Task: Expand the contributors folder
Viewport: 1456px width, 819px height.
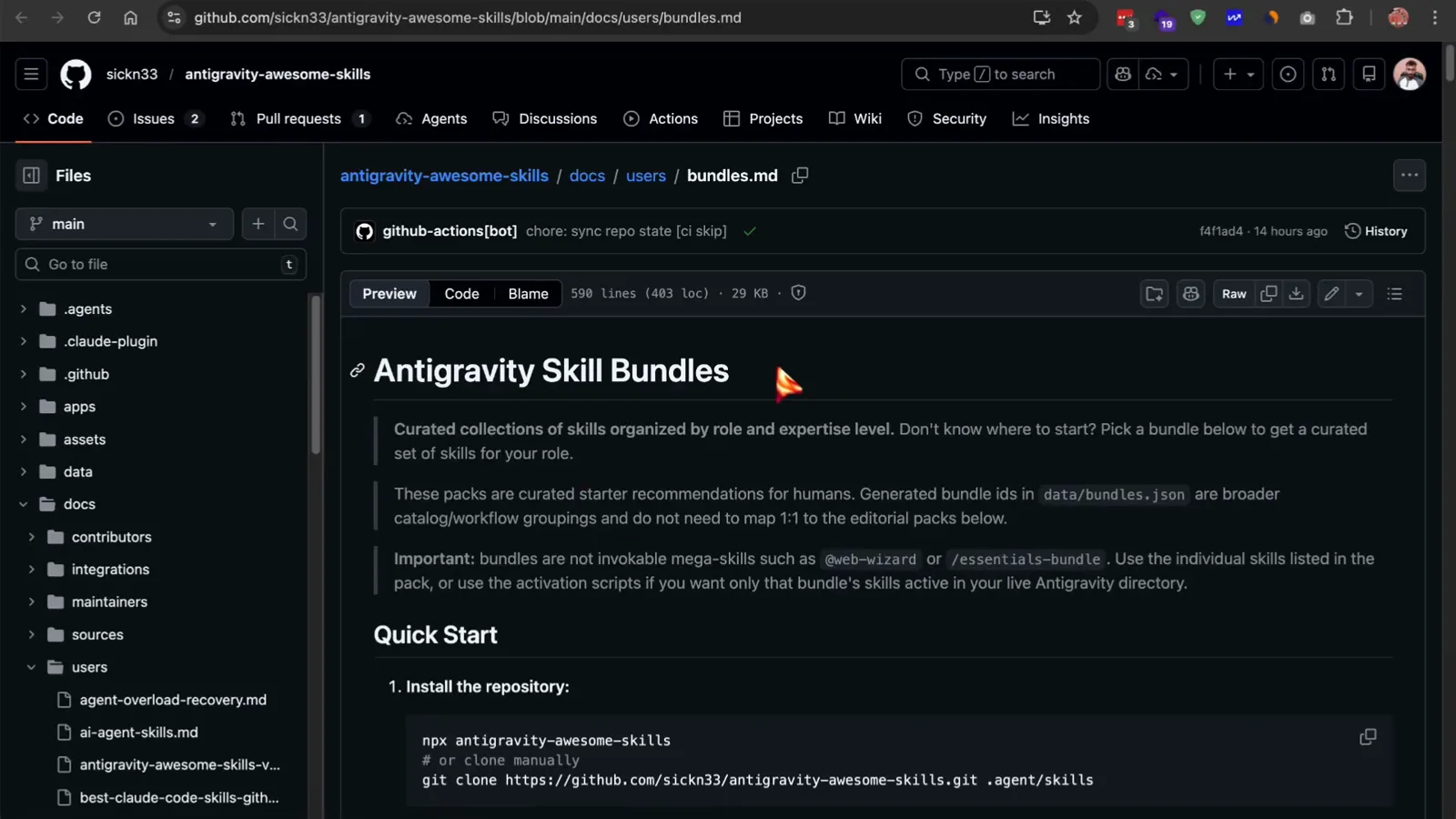Action: pos(32,537)
